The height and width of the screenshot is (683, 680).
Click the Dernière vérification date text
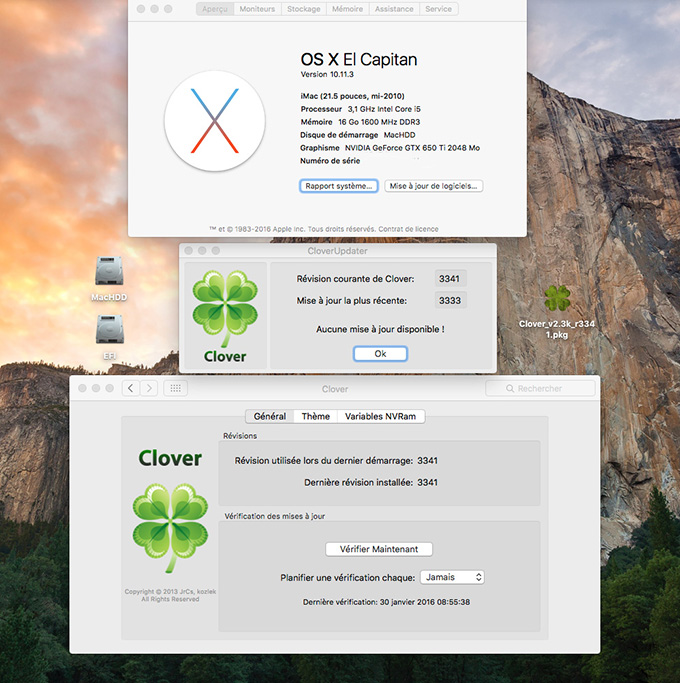[x=386, y=602]
